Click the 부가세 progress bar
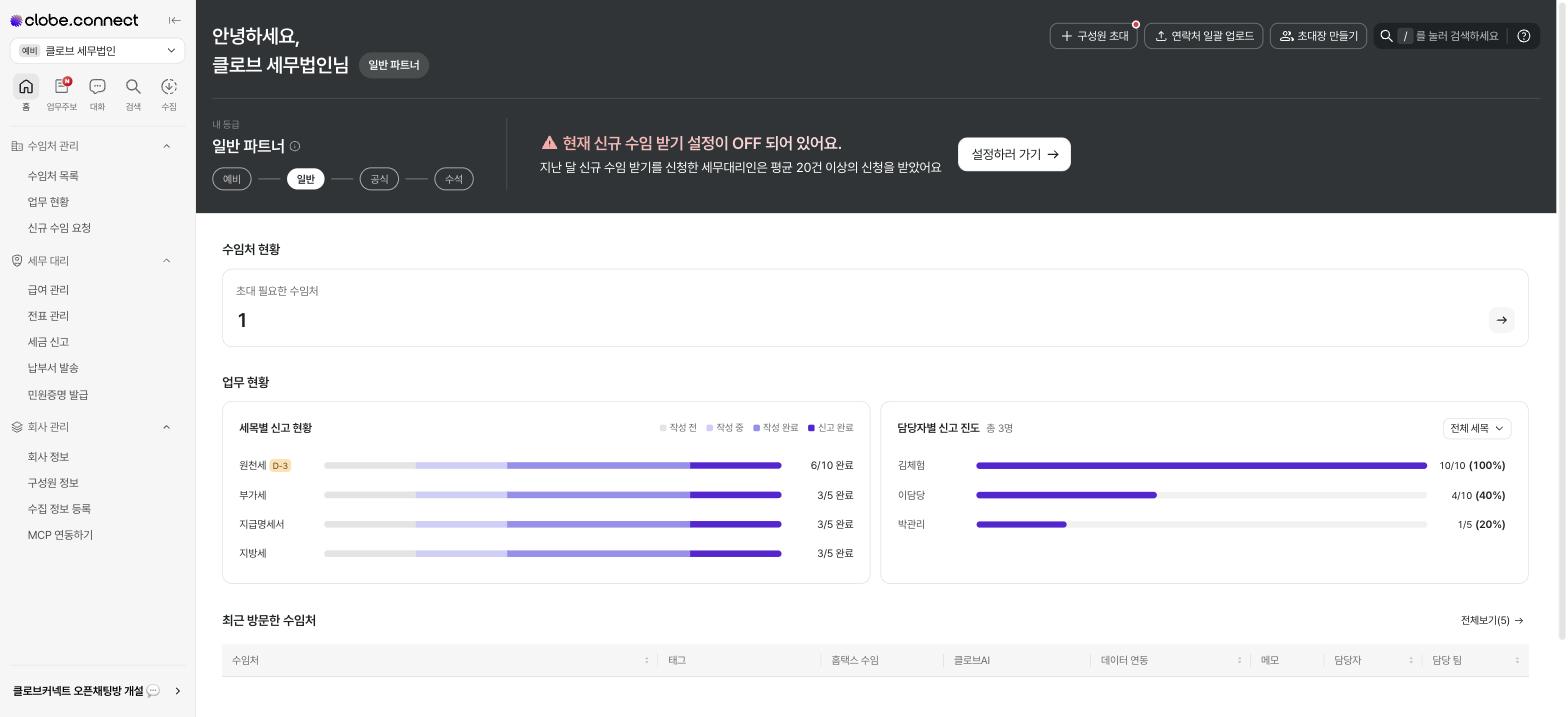Screen dimensions: 1568x717 coord(553,495)
